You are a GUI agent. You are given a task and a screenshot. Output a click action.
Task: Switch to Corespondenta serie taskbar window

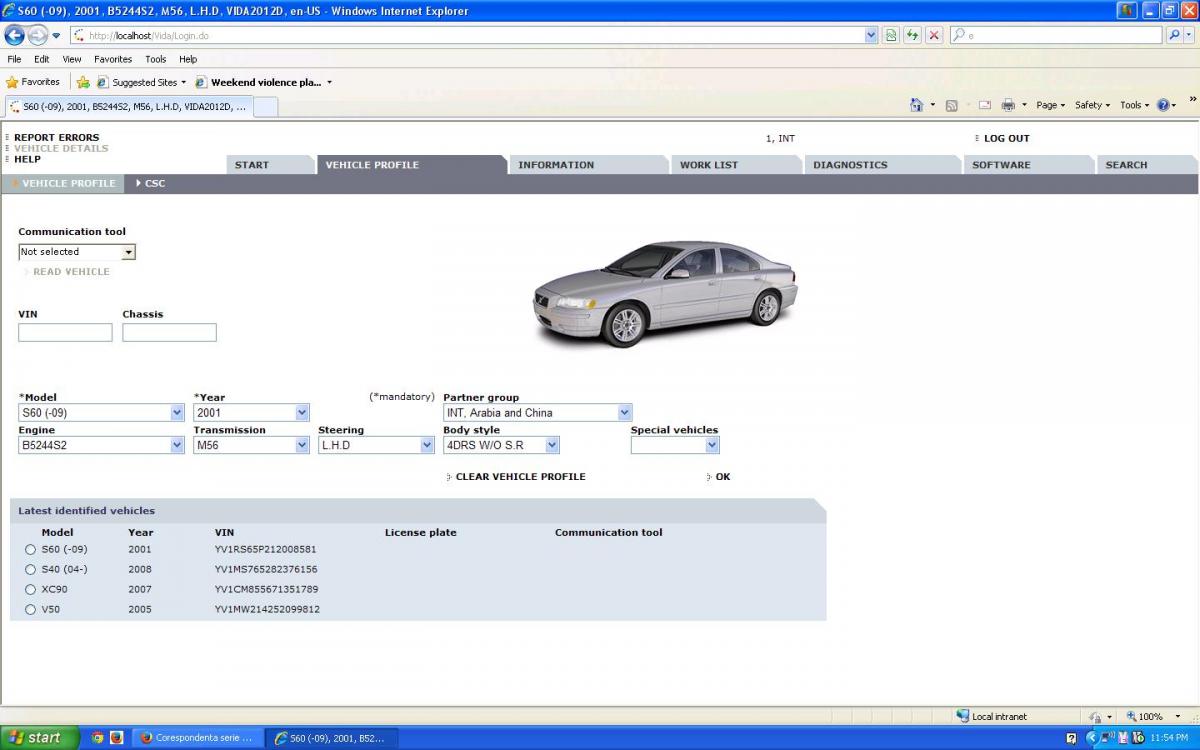[196, 738]
